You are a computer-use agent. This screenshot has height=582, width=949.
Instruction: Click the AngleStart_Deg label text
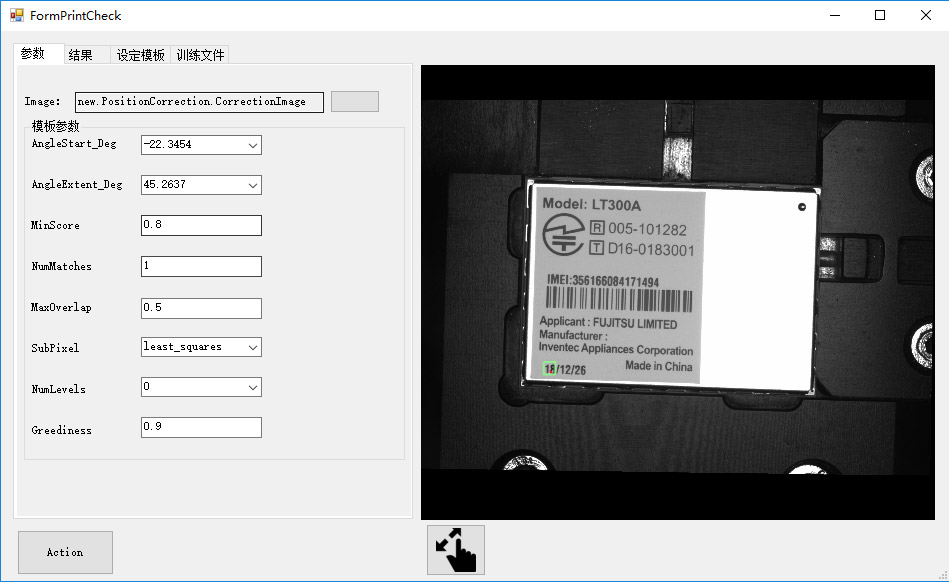click(x=74, y=144)
